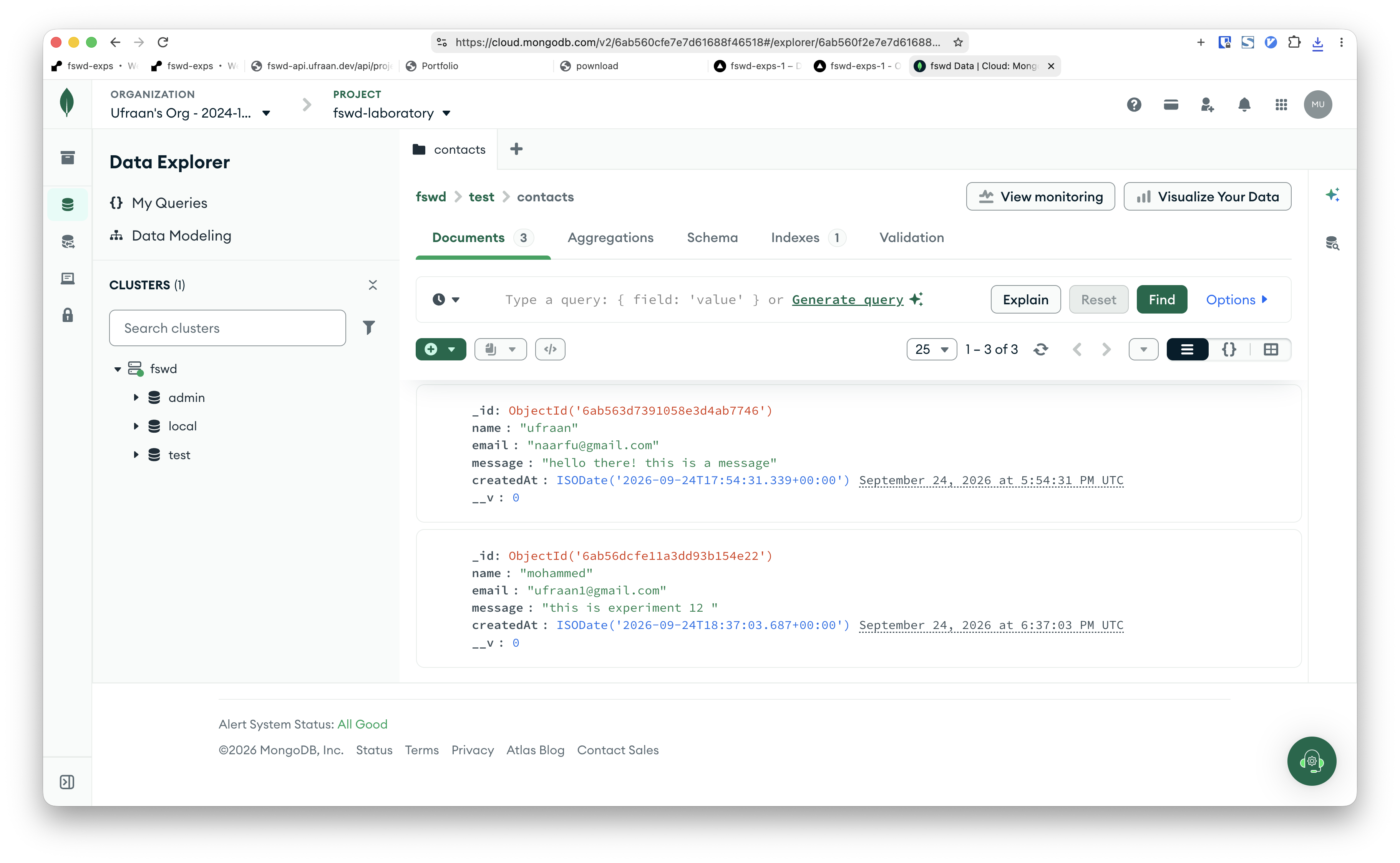Click Visualize Your Data button

click(x=1207, y=196)
